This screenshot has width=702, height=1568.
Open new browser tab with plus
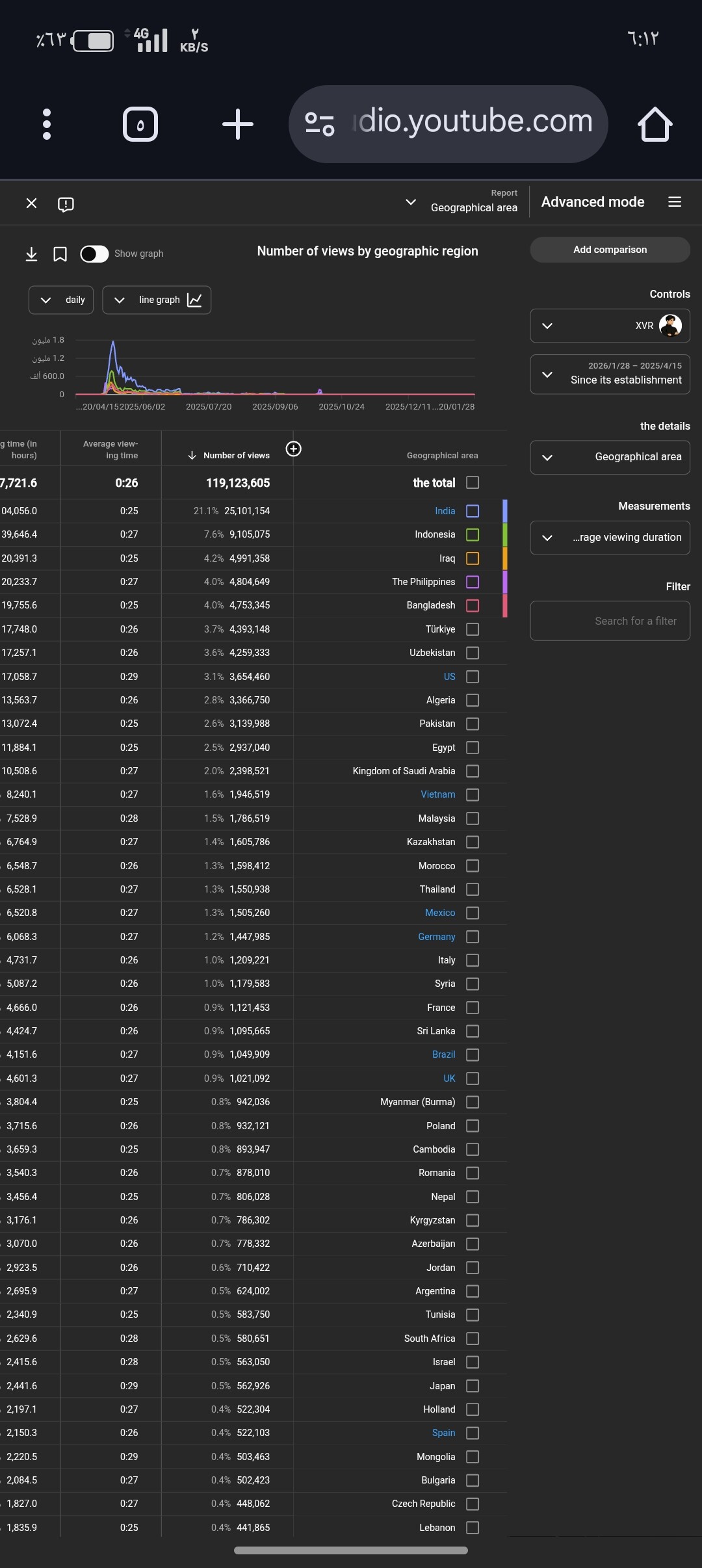click(x=238, y=124)
